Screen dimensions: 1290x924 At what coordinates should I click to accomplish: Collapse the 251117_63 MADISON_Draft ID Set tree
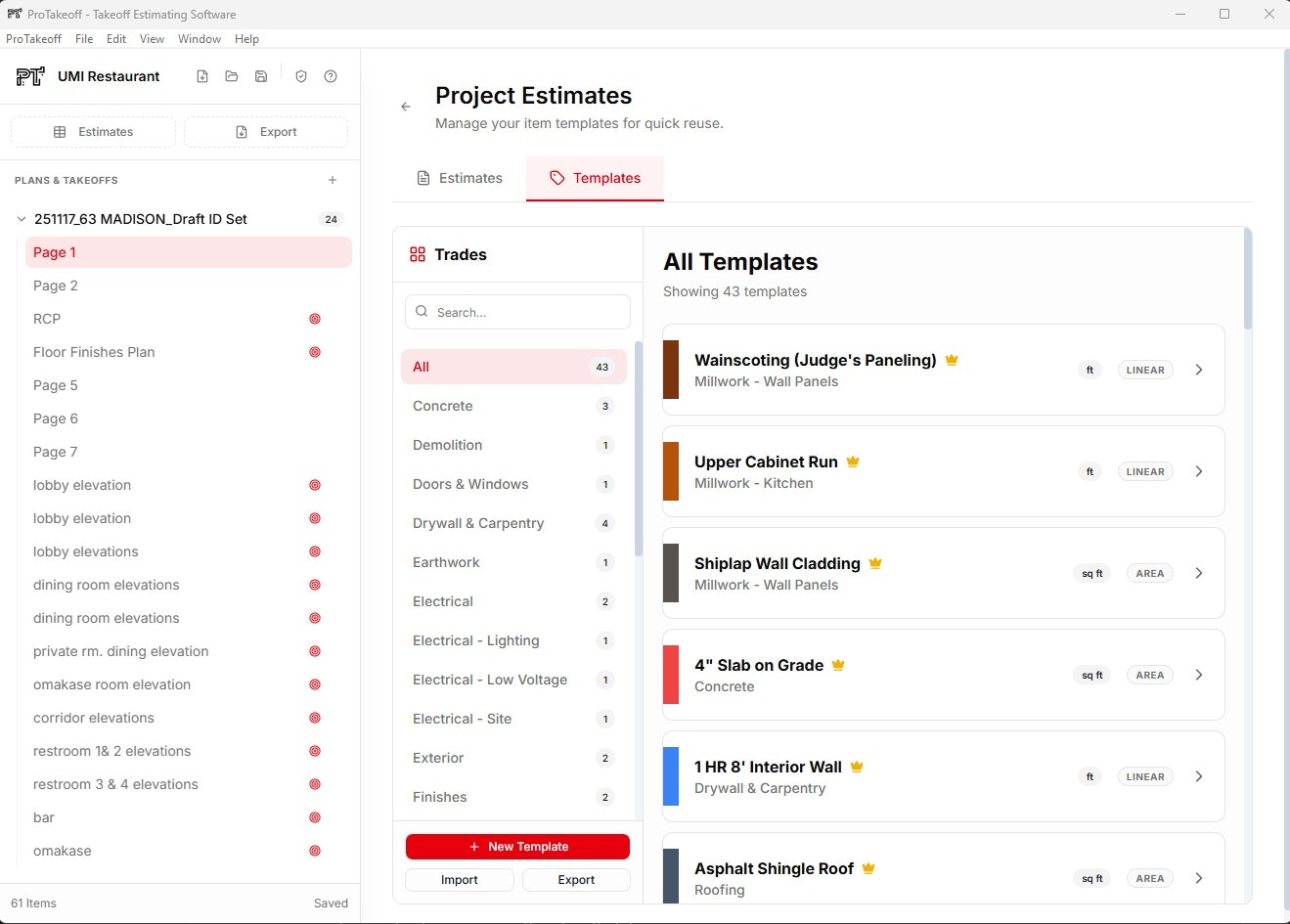pyautogui.click(x=21, y=219)
